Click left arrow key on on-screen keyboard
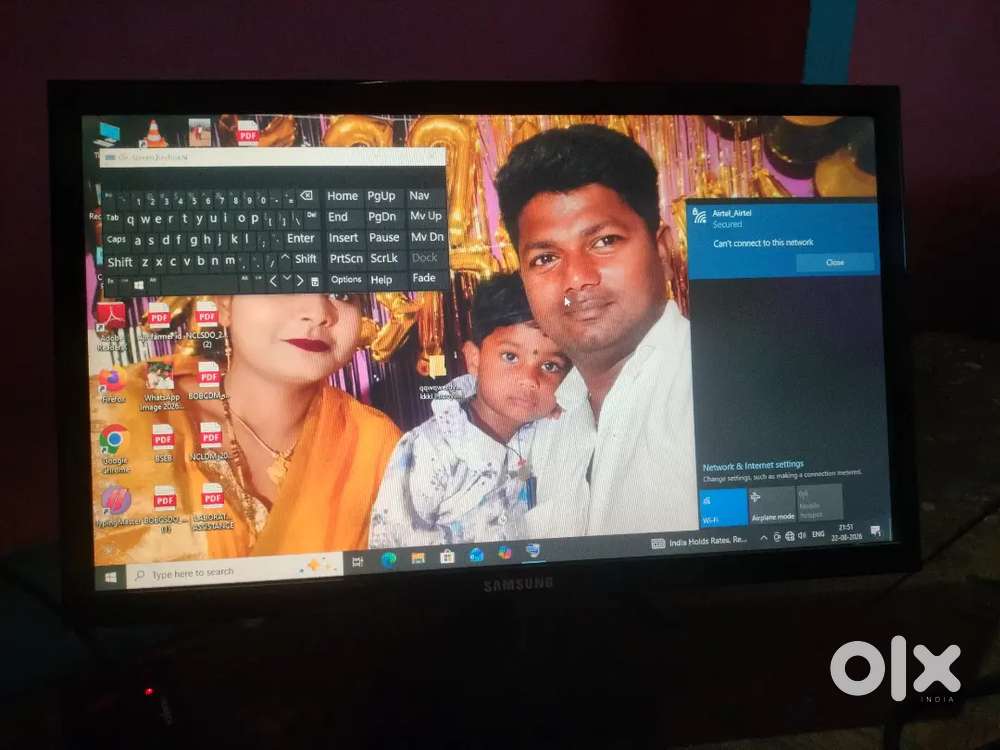Screen dimensions: 1000x750 (x=273, y=281)
